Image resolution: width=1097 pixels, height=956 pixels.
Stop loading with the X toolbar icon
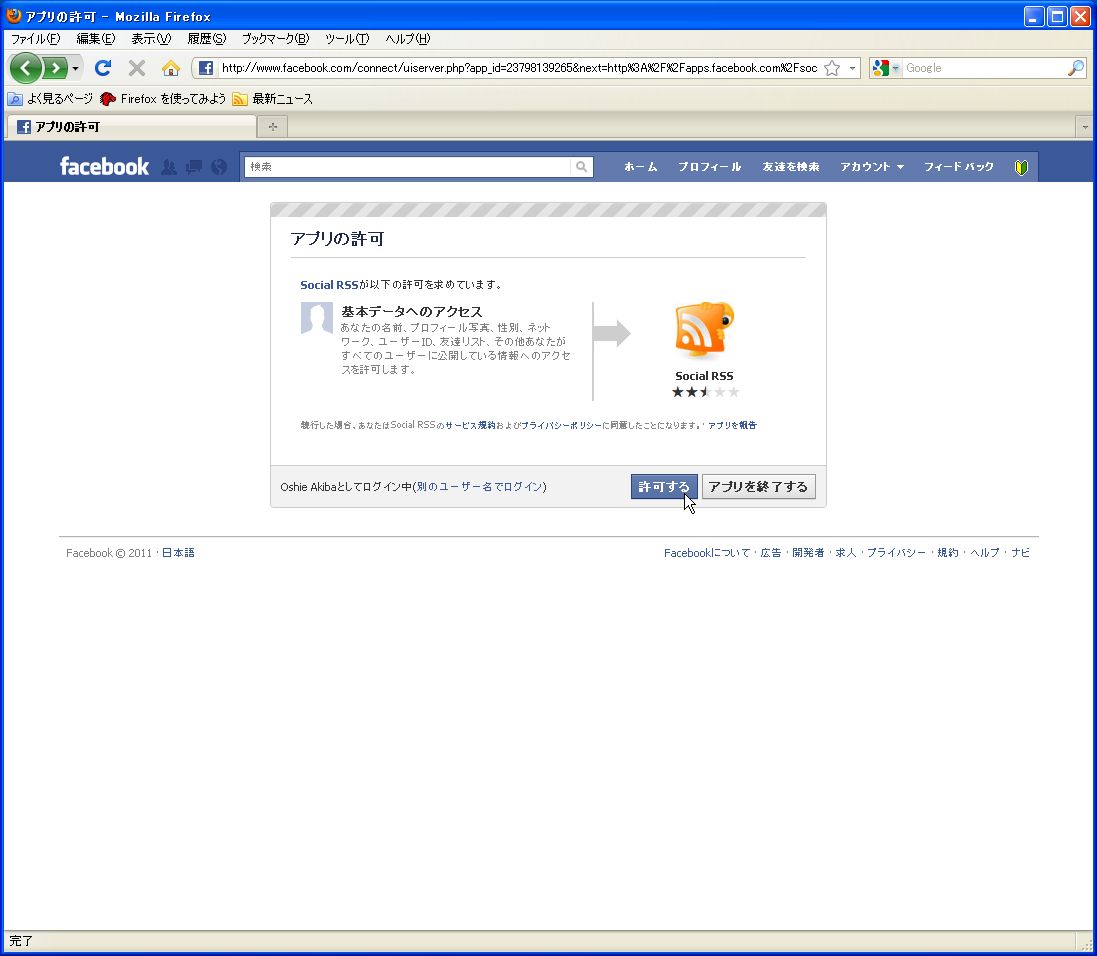click(x=137, y=68)
